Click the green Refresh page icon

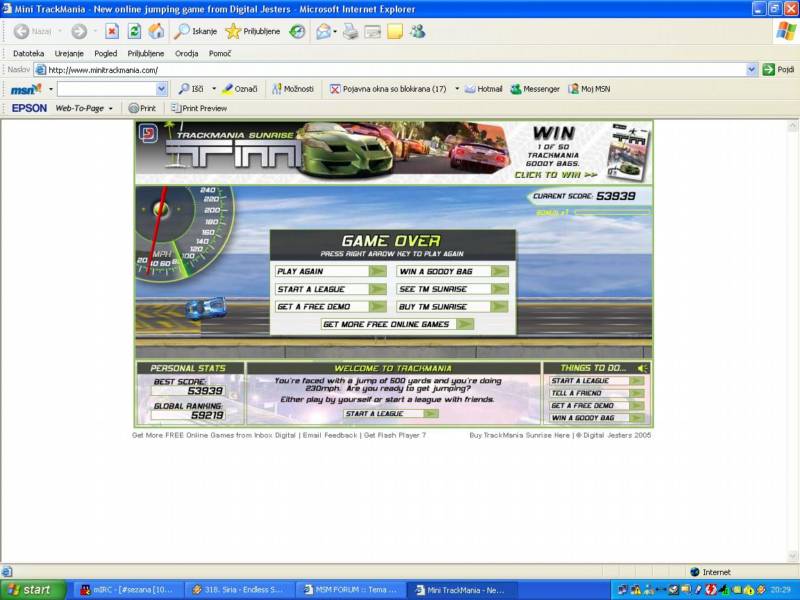pos(134,32)
